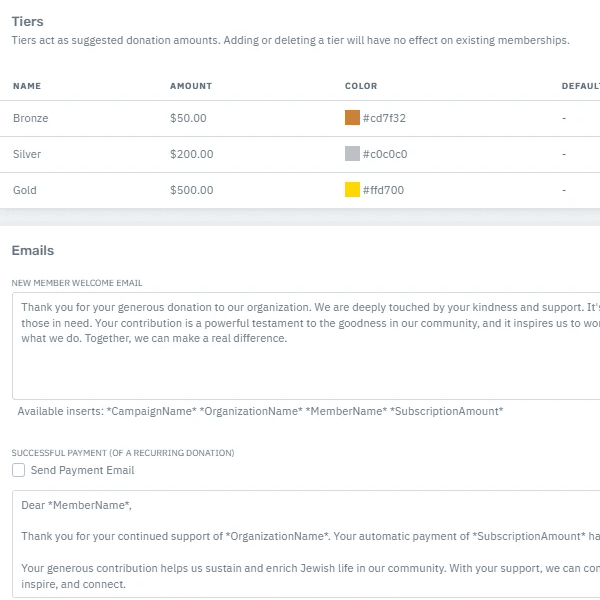The height and width of the screenshot is (600, 600).
Task: Select the Gold tier row name
Action: click(x=25, y=190)
